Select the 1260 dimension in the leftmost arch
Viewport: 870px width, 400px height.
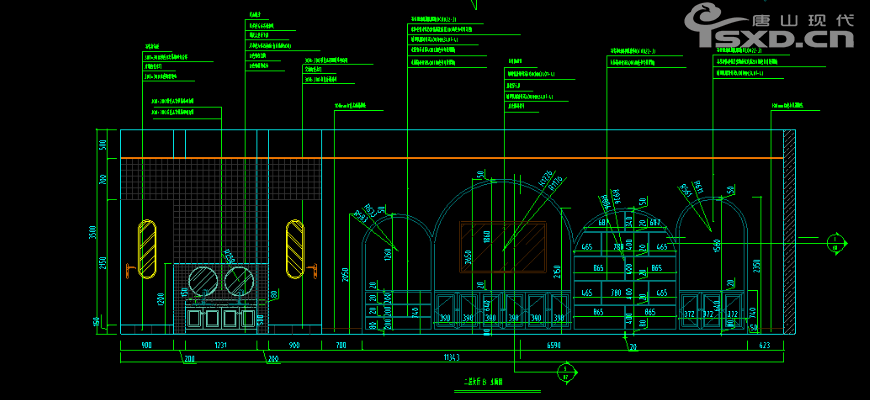tap(388, 256)
